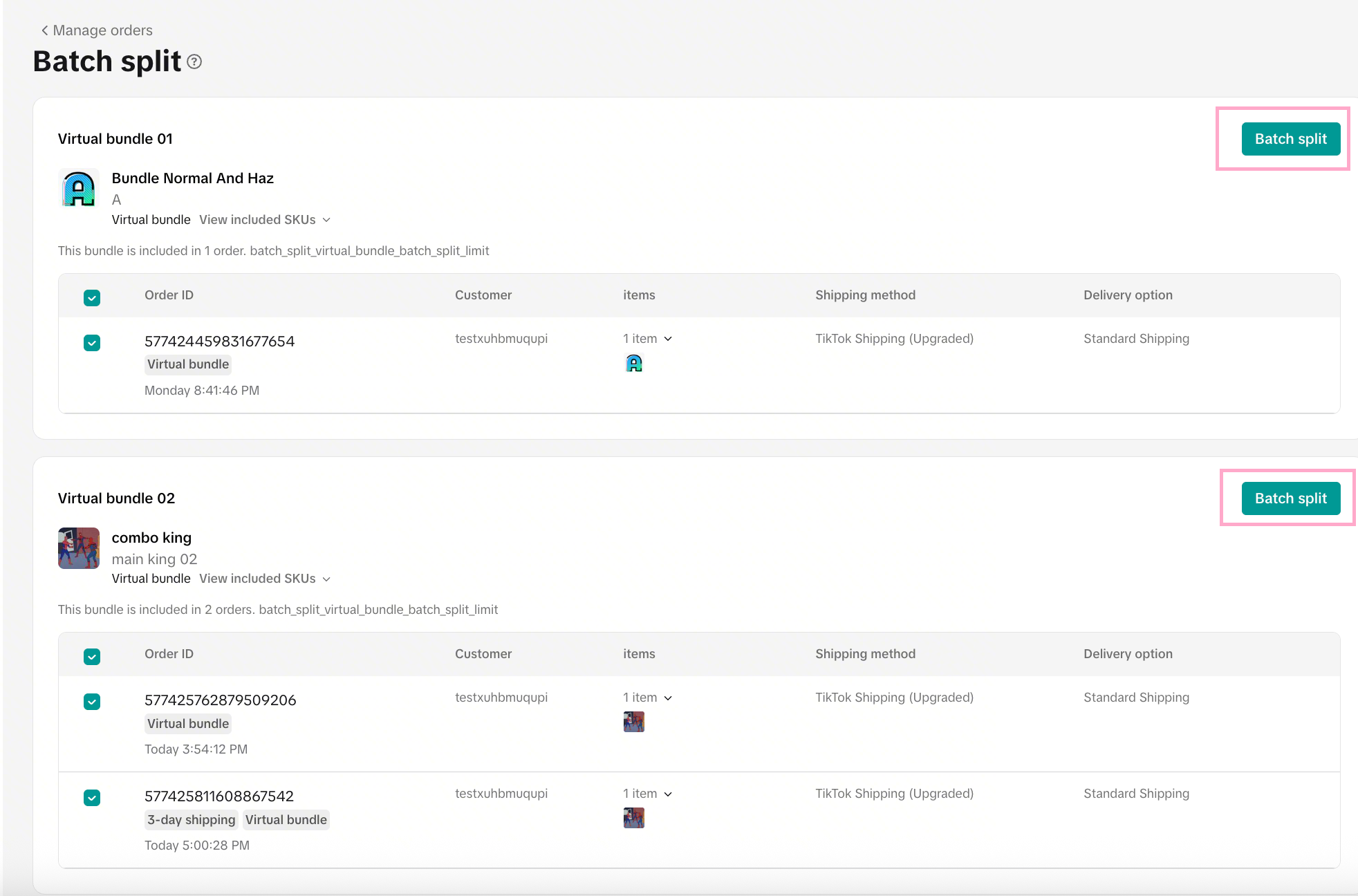Click Monday 8:41:46 PM timestamp

202,391
